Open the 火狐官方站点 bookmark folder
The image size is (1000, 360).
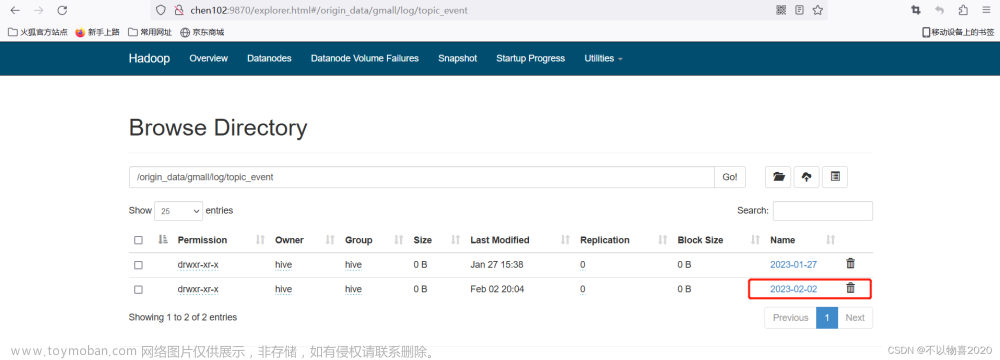click(x=38, y=32)
